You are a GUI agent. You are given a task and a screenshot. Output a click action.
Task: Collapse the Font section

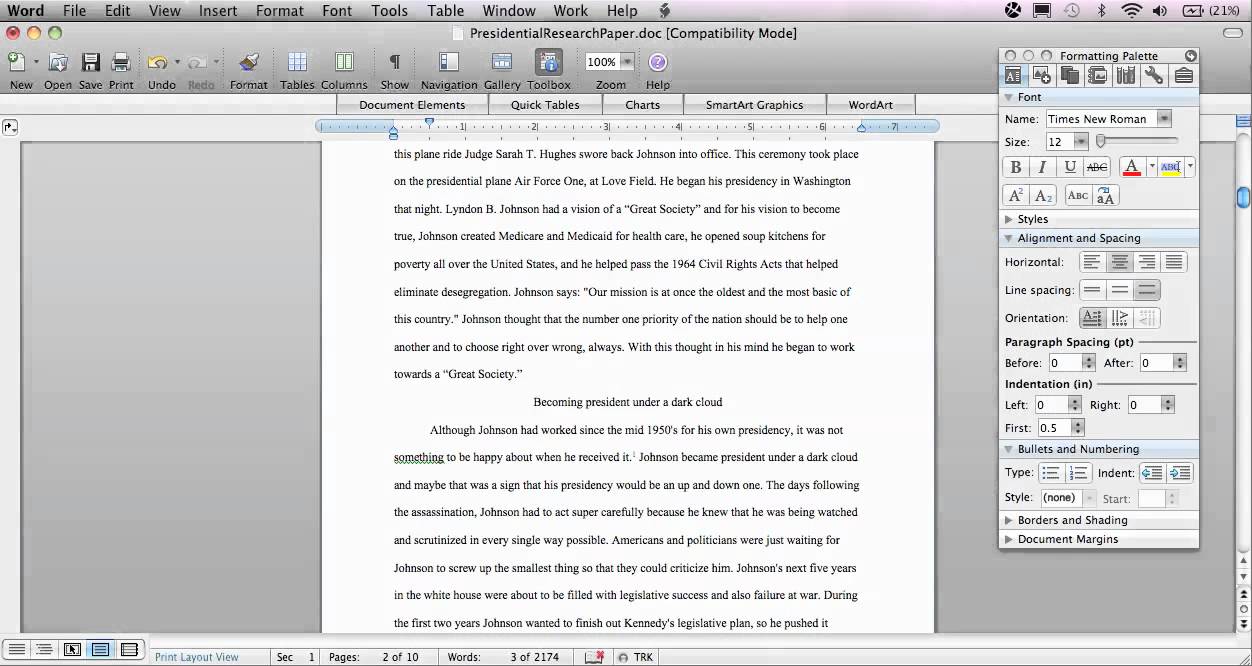click(1009, 97)
